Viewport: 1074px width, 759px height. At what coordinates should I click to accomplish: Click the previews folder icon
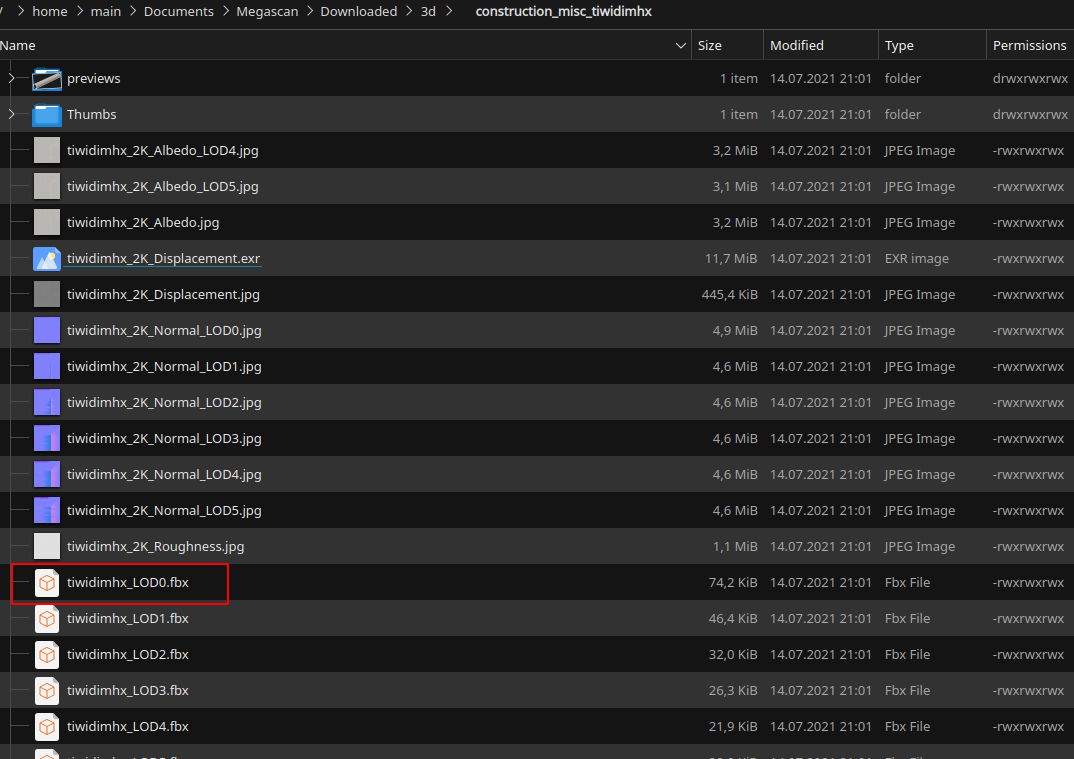tap(47, 78)
